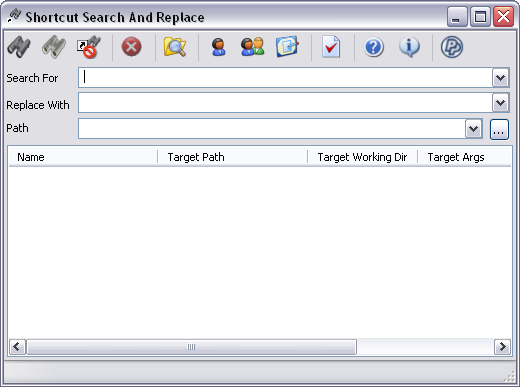Select the single user icon
The width and height of the screenshot is (520, 387).
tap(218, 47)
